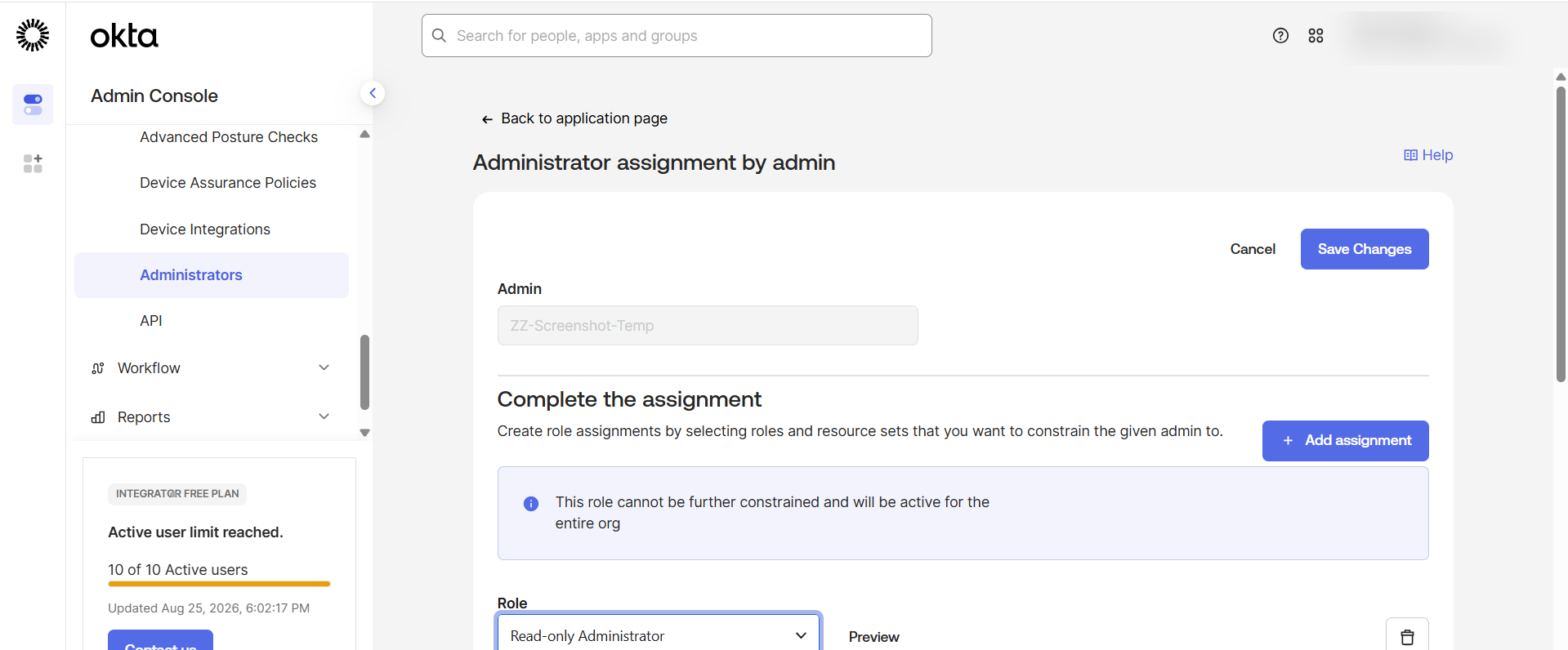The height and width of the screenshot is (650, 1568).
Task: Open the help question mark icon
Action: click(1280, 35)
